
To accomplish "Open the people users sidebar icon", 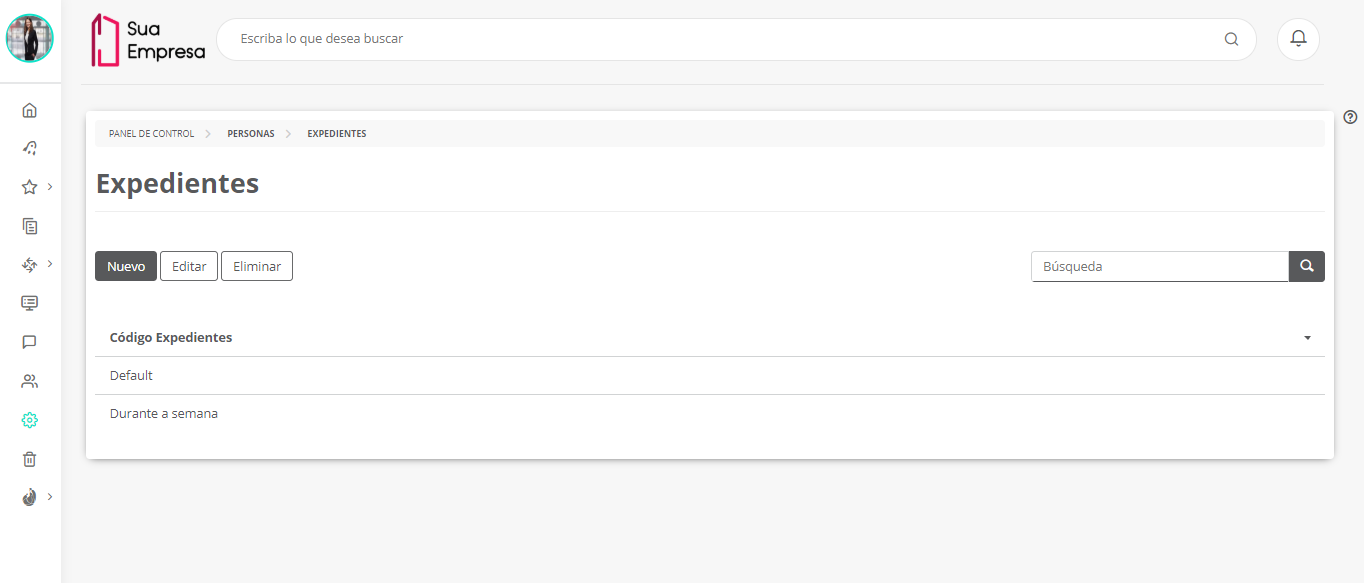I will pyautogui.click(x=30, y=381).
